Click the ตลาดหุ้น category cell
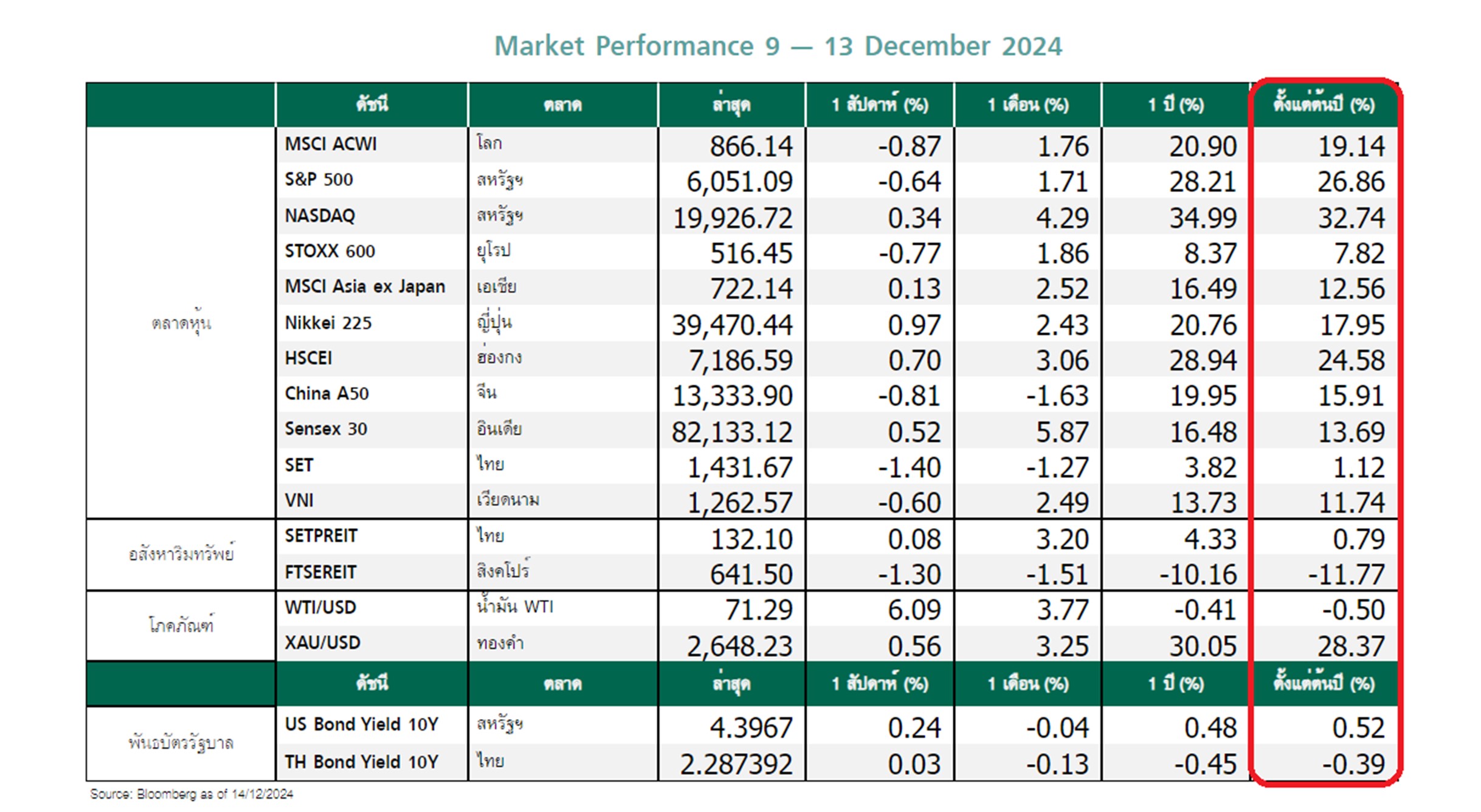The height and width of the screenshot is (812, 1481). coord(181,323)
